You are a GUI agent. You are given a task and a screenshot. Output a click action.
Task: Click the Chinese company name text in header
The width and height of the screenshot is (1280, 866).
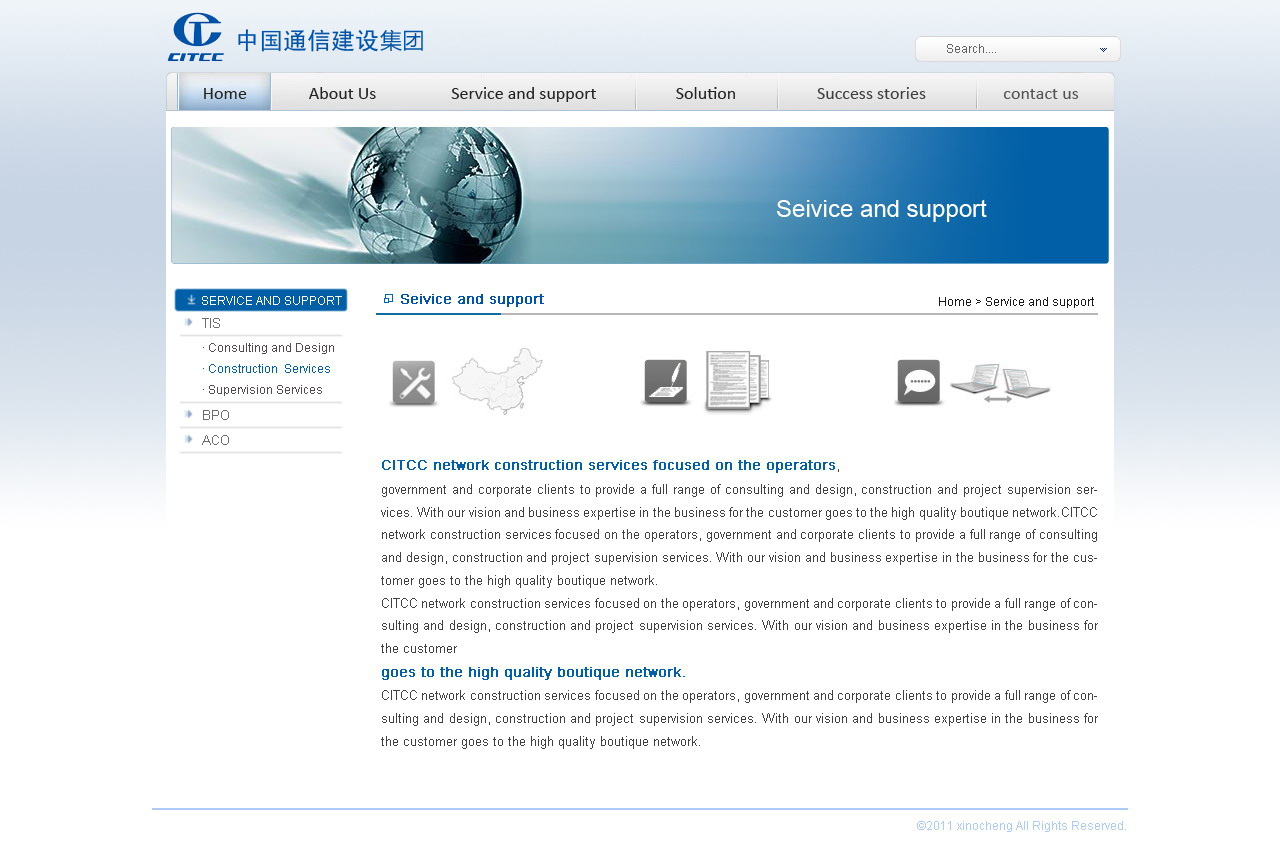pos(331,41)
